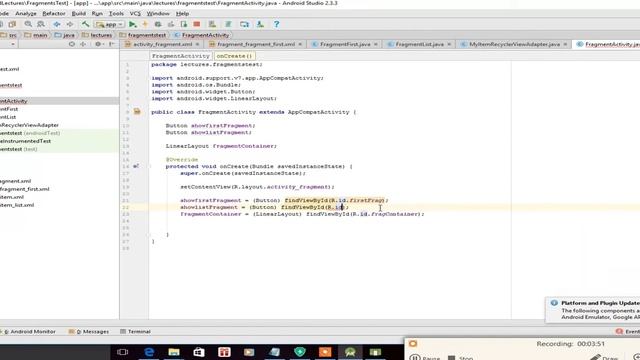640x360 pixels.
Task: Open File Explorer from the taskbar
Action: pyautogui.click(x=174, y=352)
